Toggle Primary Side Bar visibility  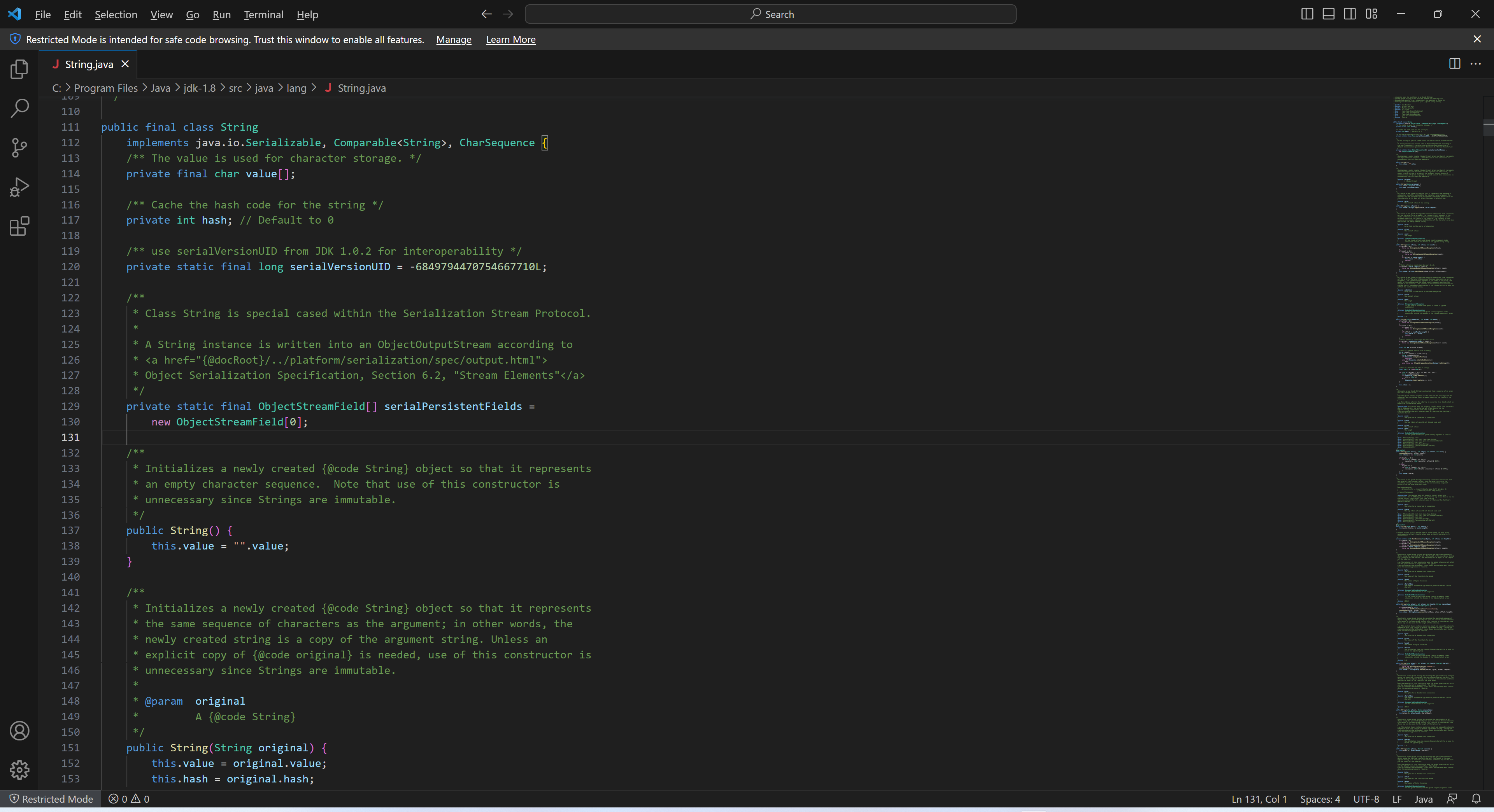coord(1307,14)
